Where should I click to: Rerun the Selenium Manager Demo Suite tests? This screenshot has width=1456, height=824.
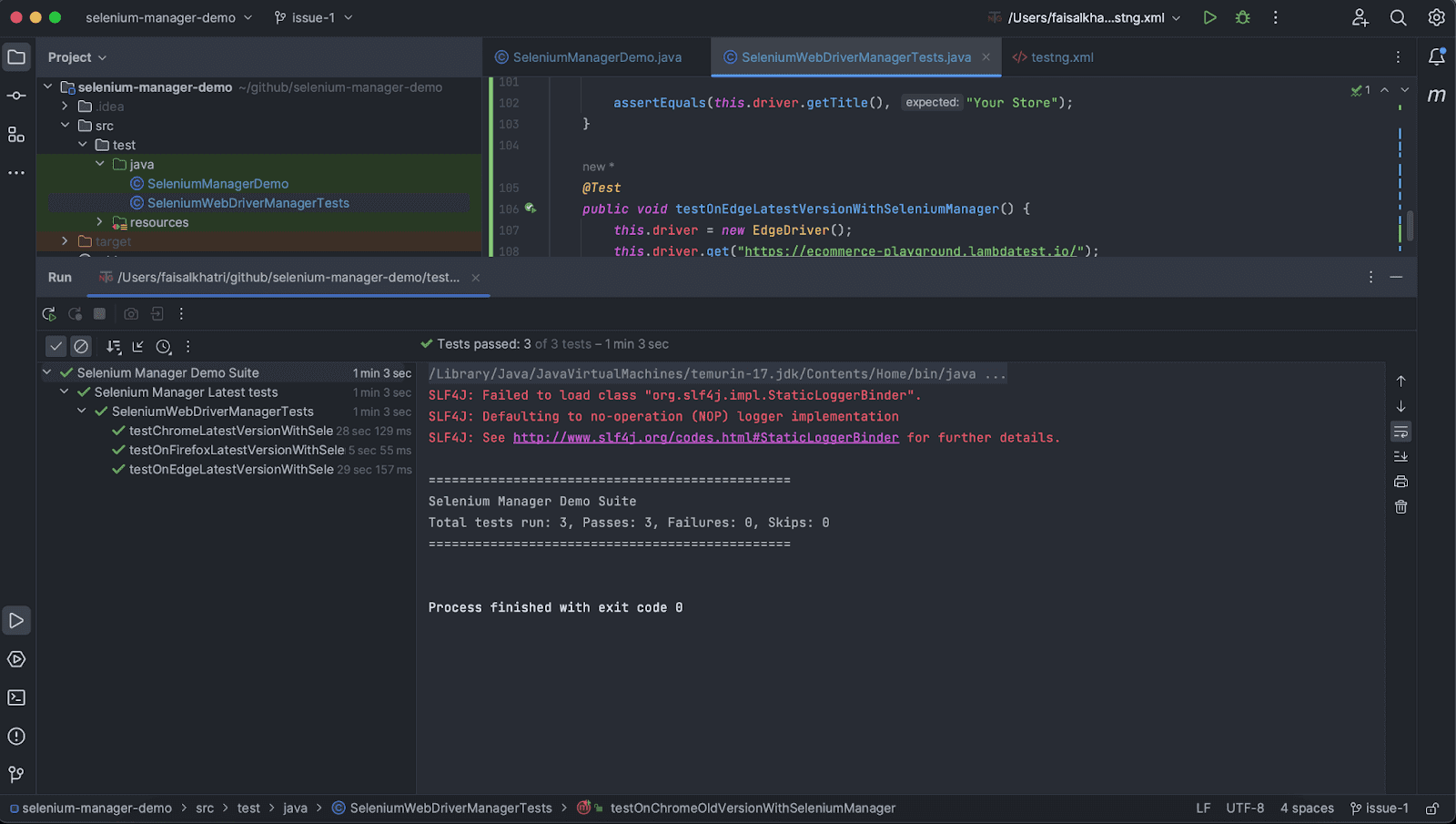[x=49, y=313]
